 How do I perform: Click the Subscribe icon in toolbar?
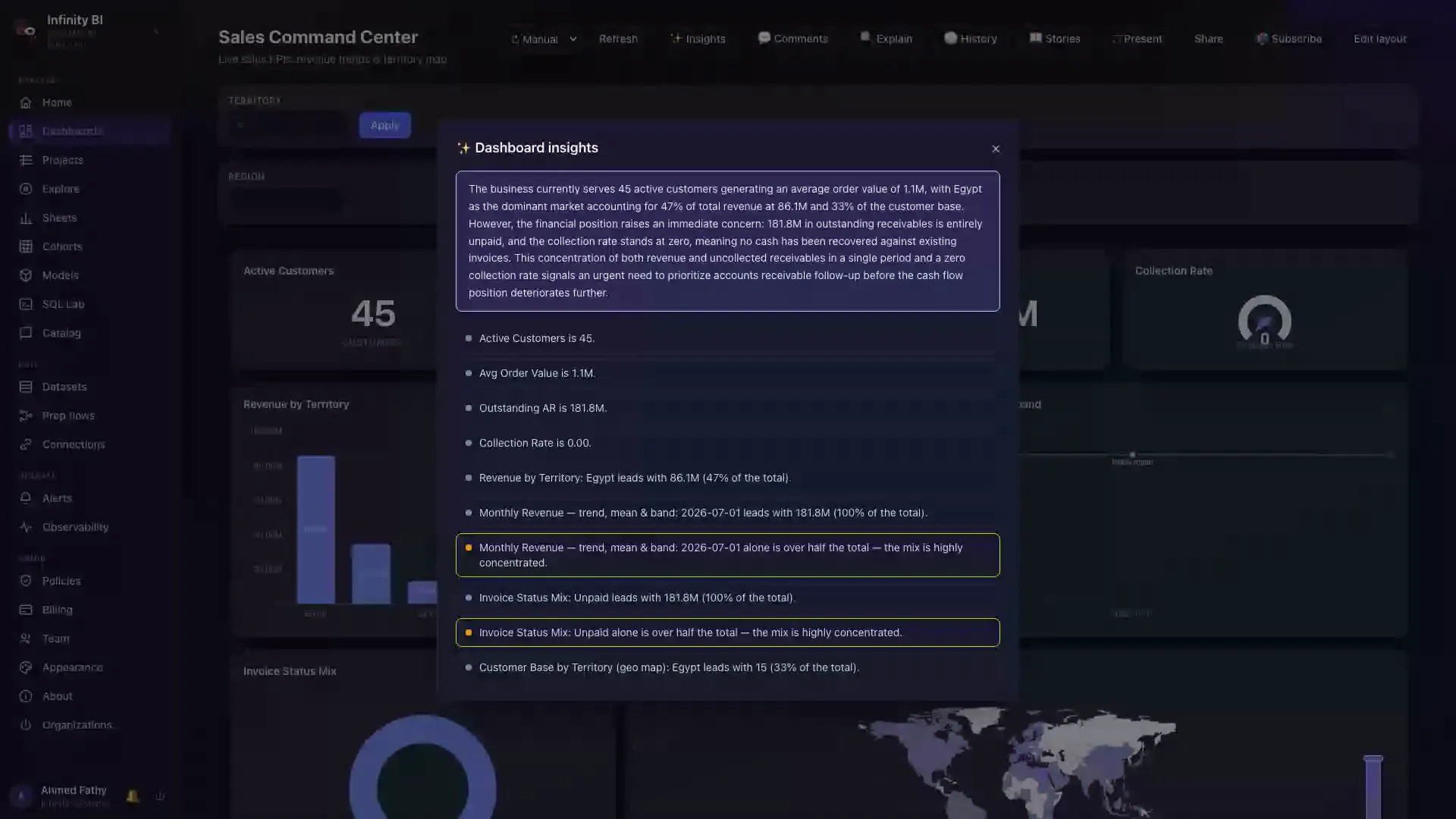(x=1262, y=39)
